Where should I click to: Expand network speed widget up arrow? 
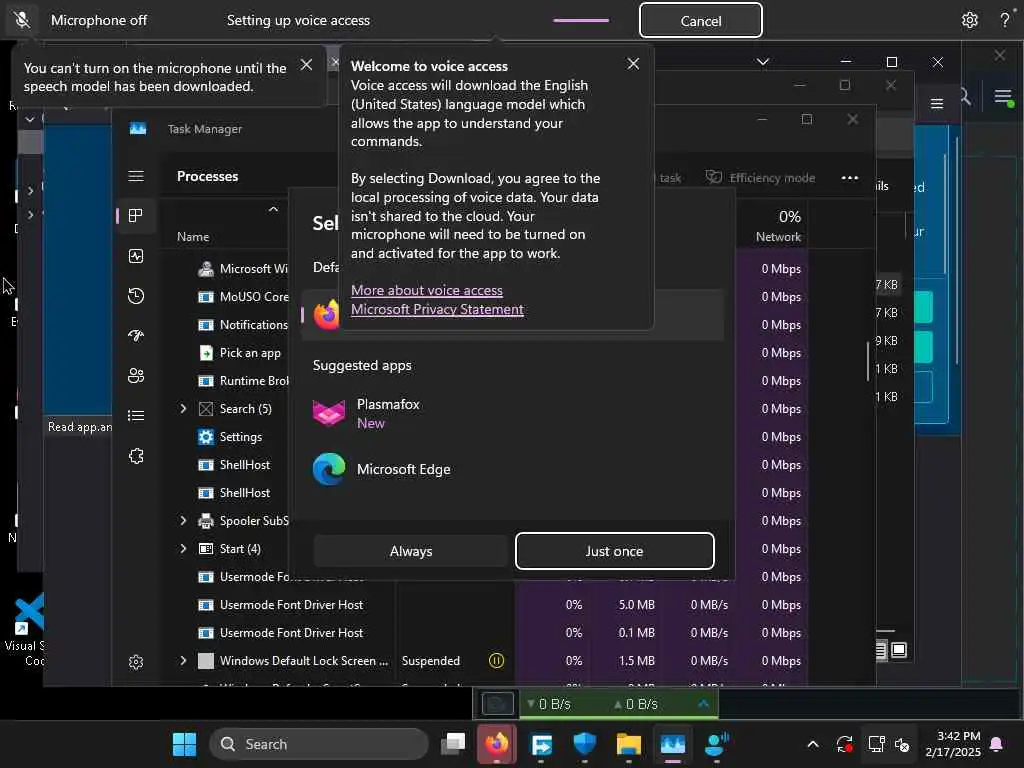(x=703, y=703)
